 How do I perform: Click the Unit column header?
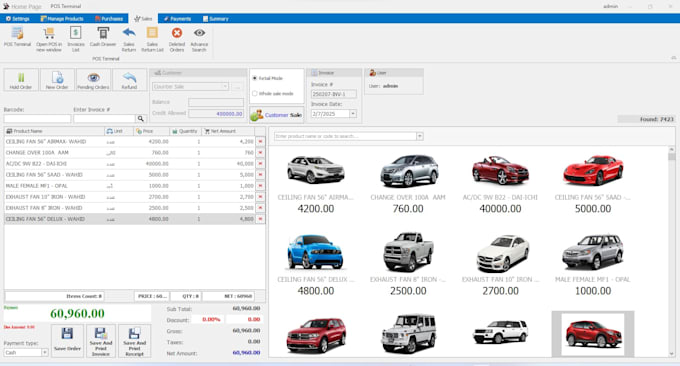119,131
